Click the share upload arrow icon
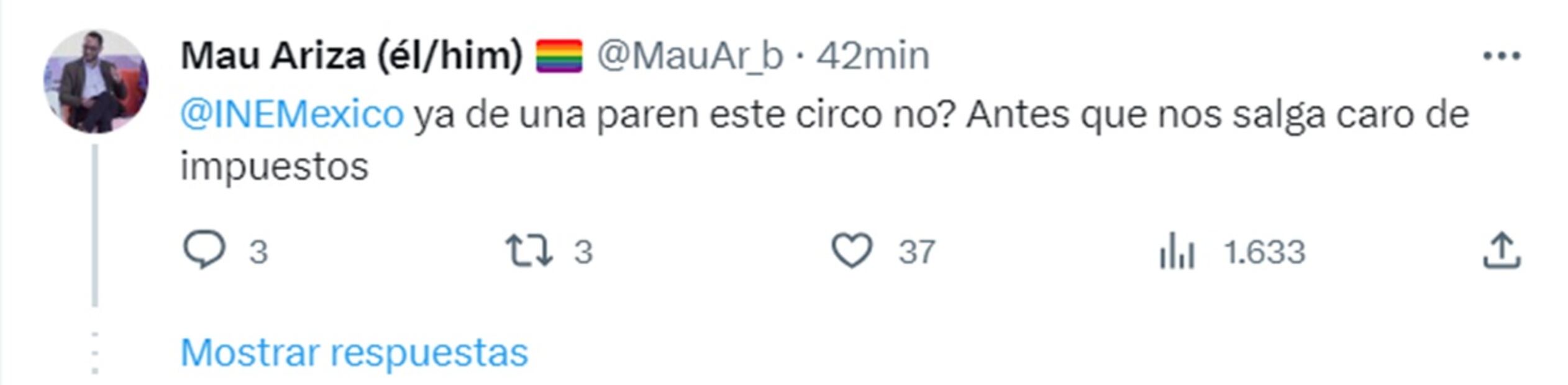The image size is (1568, 385). tap(1501, 250)
